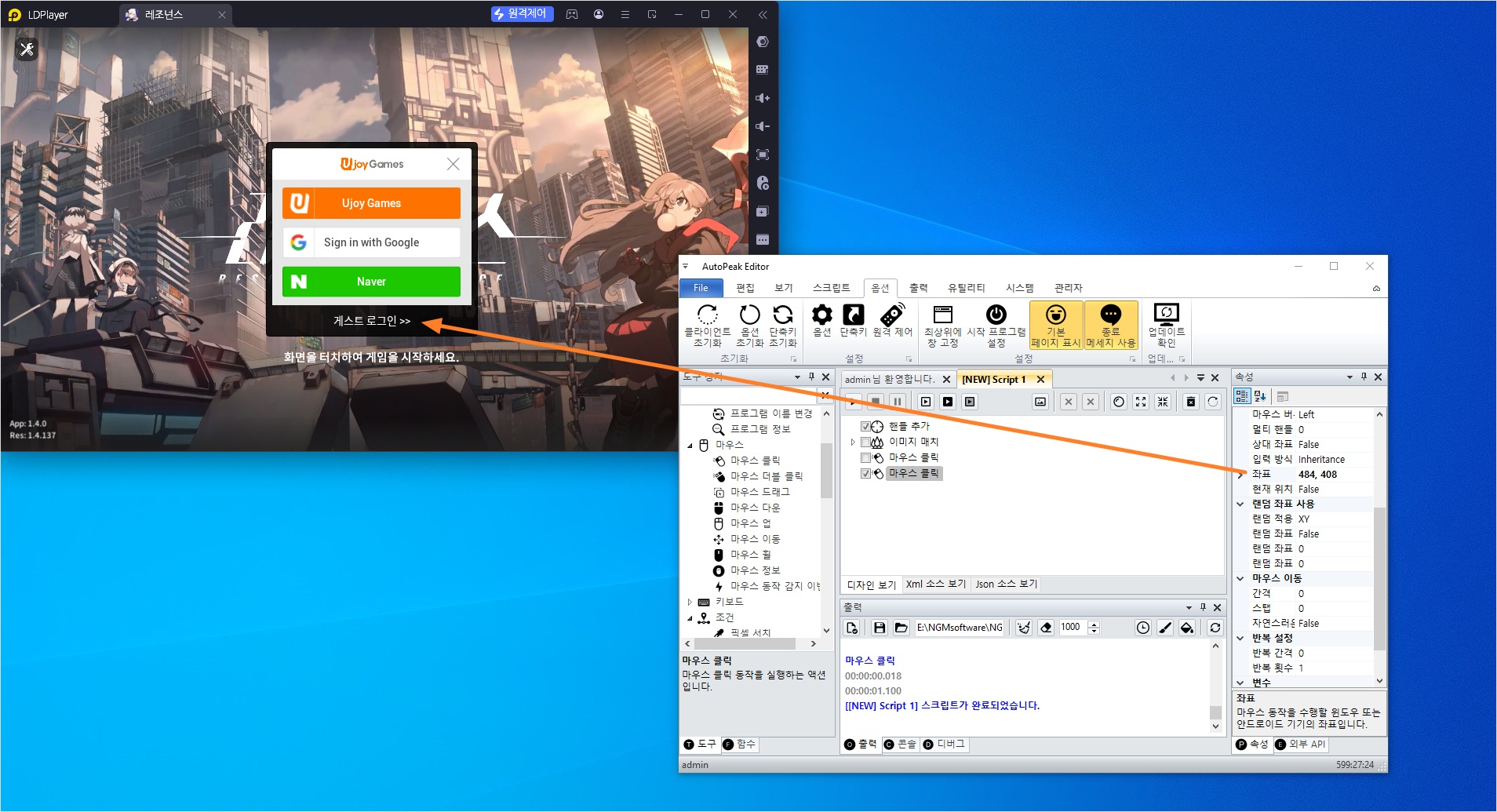Collapse 반복 설정 property group
1497x812 pixels.
coord(1240,638)
